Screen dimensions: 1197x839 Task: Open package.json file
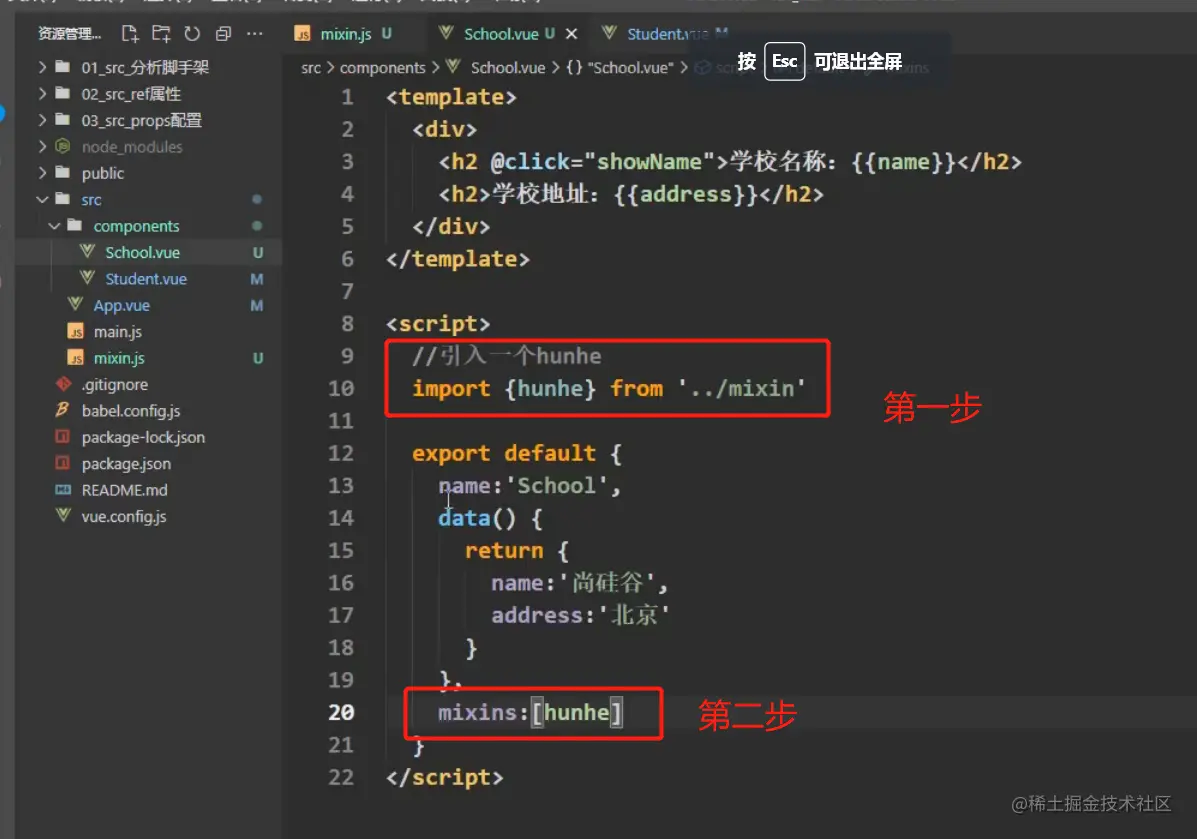click(x=126, y=464)
